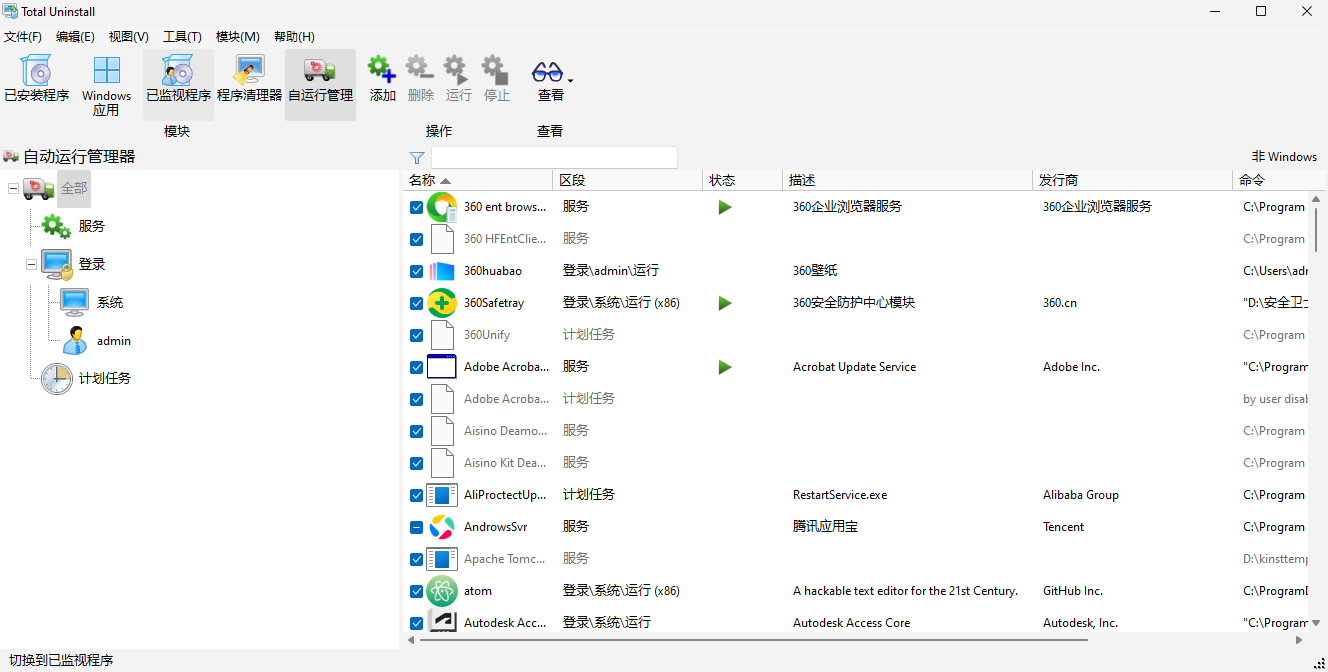Select the 全部 tree label
Screen dimensions: 1328x672
[74, 188]
